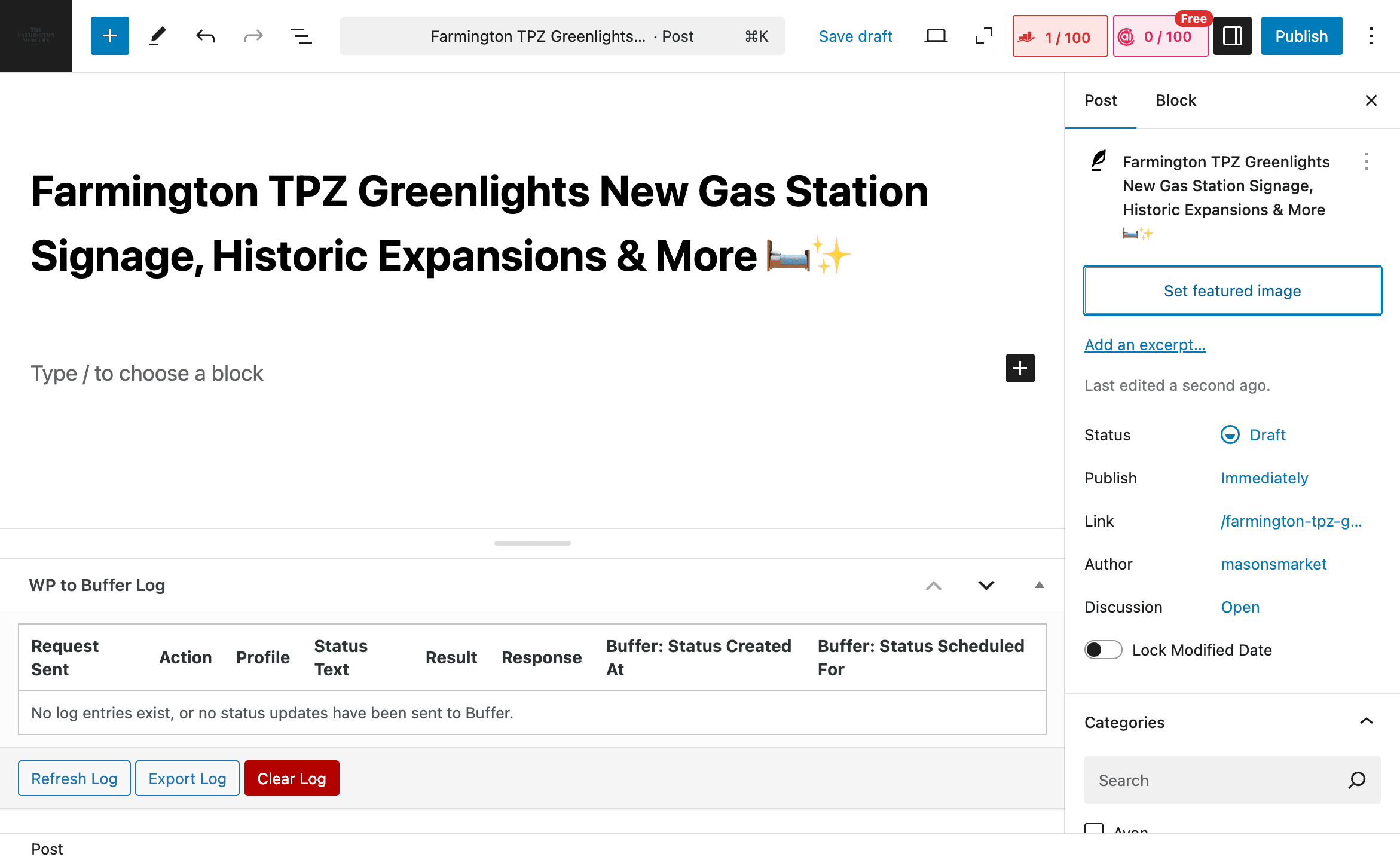Click 'Buffer: Status Created At' column header
Viewport: 1400px width, 863px height.
click(698, 657)
